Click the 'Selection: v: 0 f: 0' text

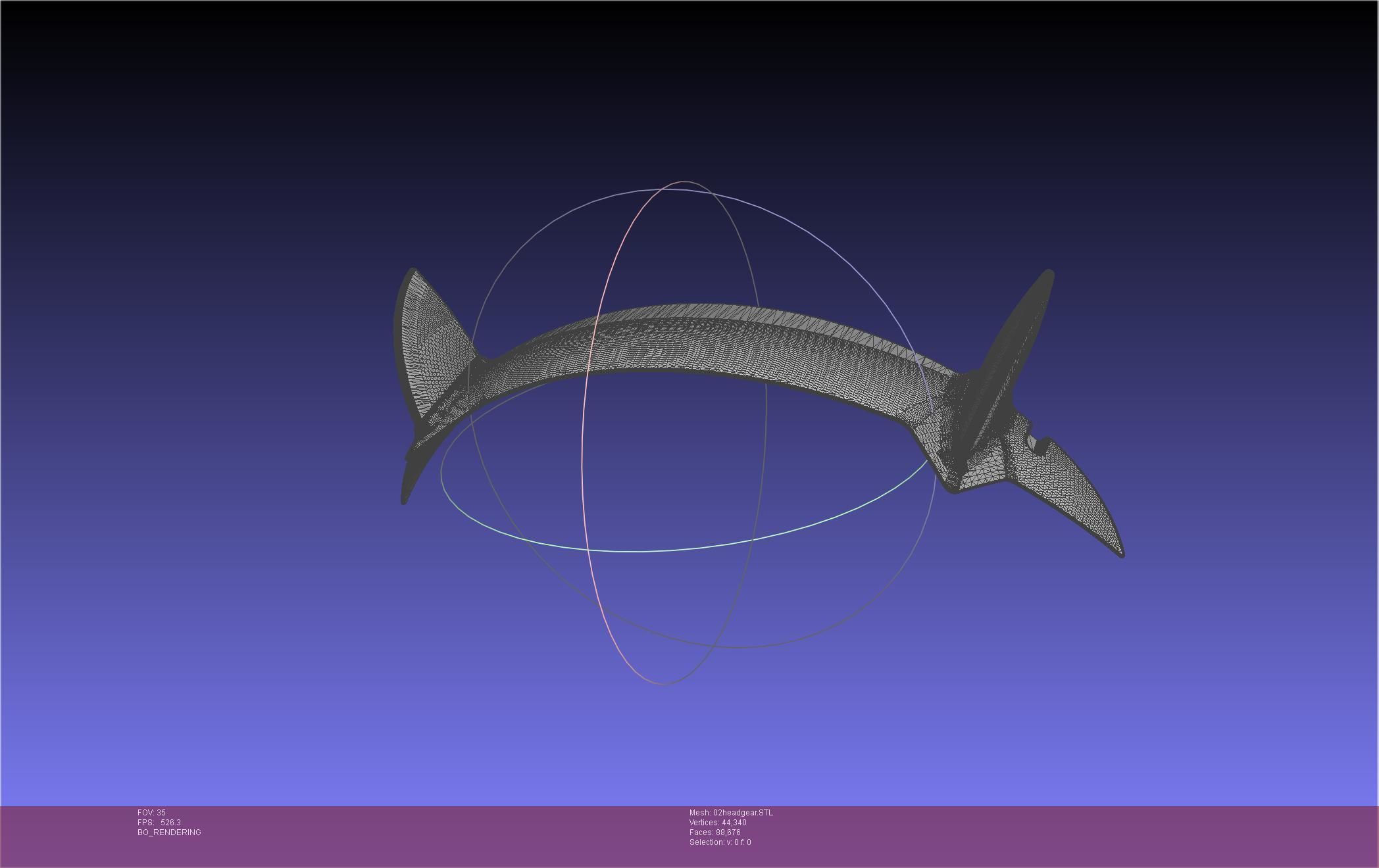(720, 842)
